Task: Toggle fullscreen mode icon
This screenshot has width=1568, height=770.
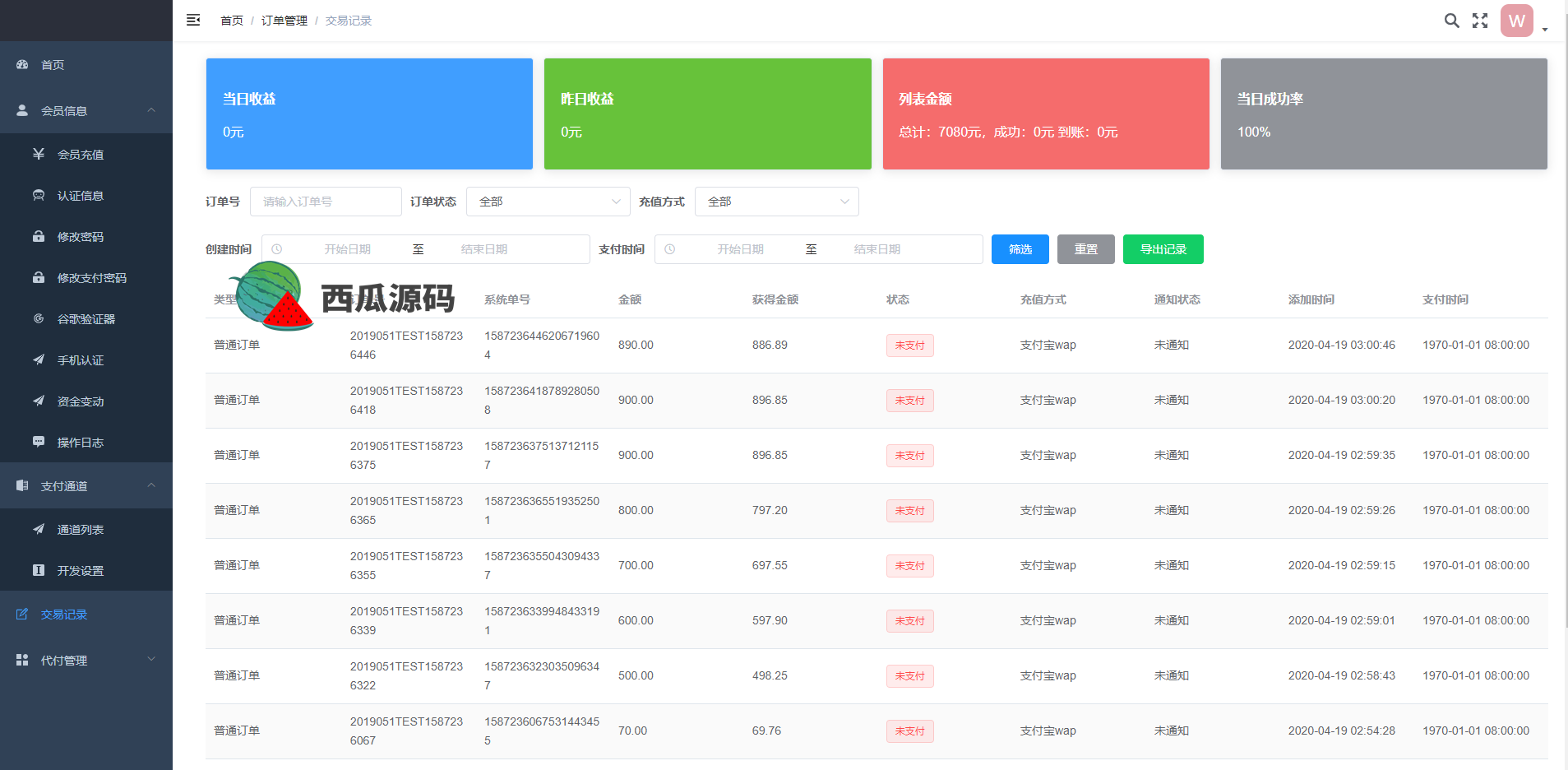Action: (x=1480, y=21)
